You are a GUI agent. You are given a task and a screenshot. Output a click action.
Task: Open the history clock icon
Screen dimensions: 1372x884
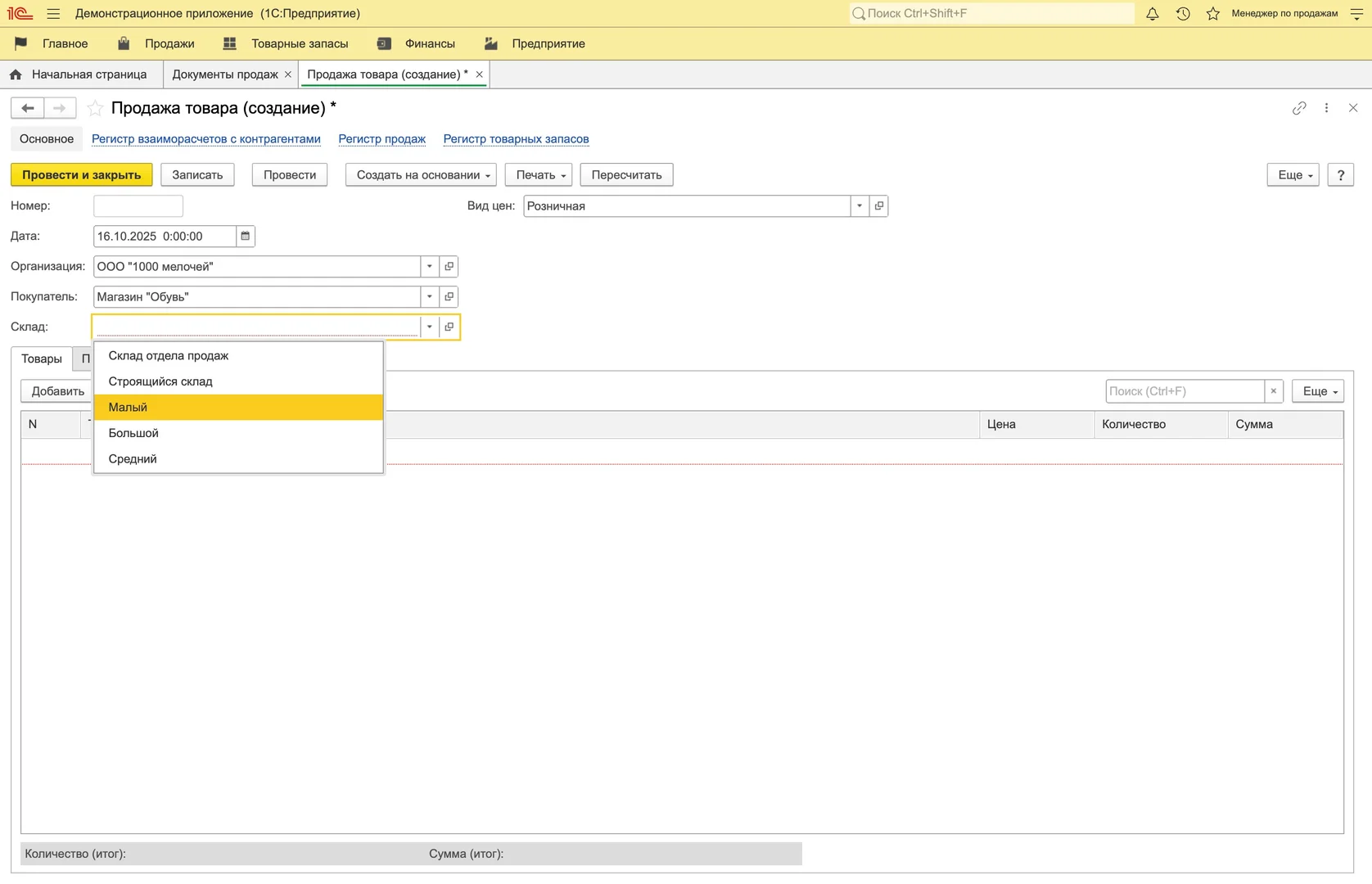click(x=1183, y=14)
